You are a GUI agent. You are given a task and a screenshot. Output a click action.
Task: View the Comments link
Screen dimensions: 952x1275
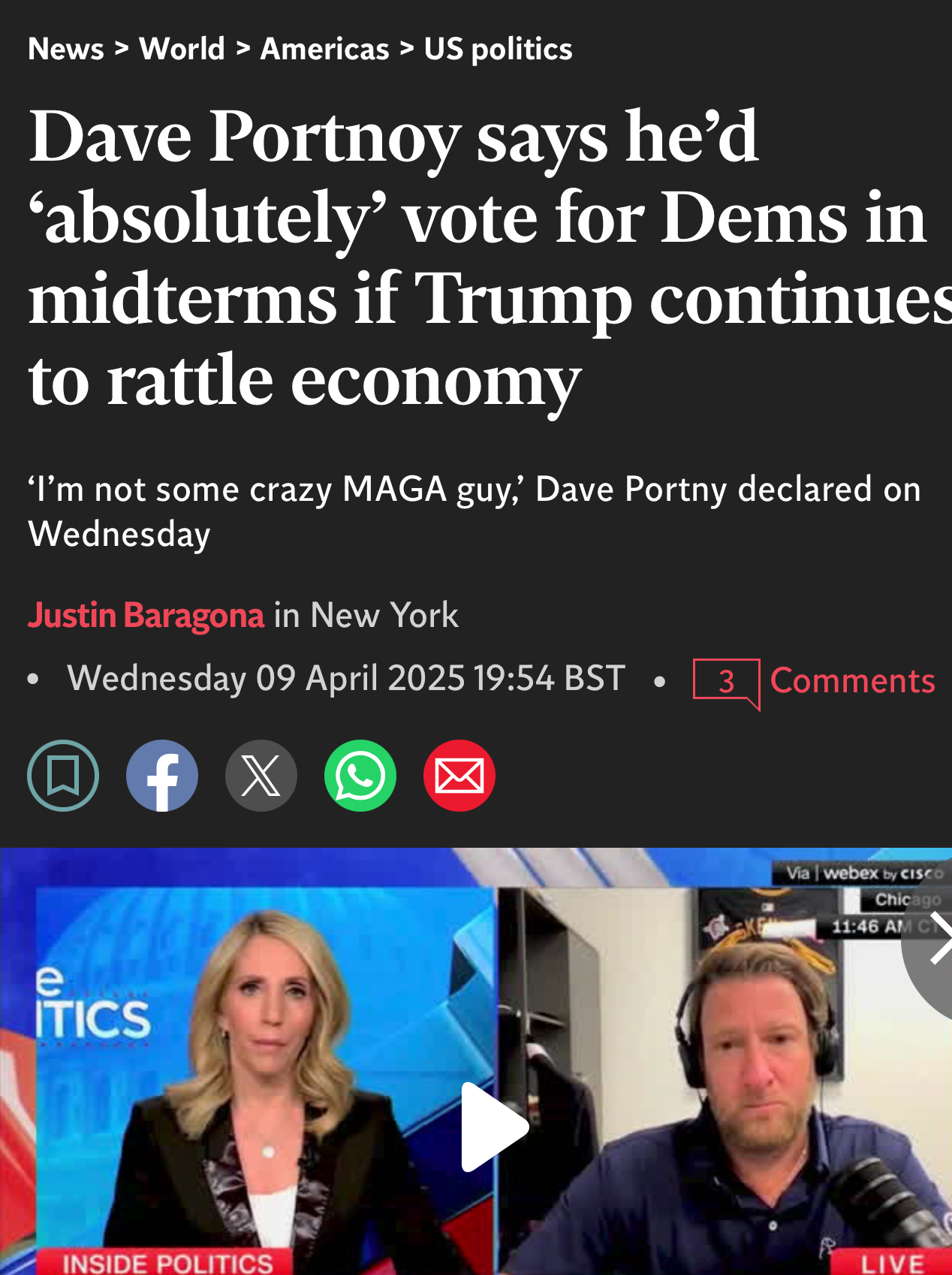pyautogui.click(x=853, y=681)
